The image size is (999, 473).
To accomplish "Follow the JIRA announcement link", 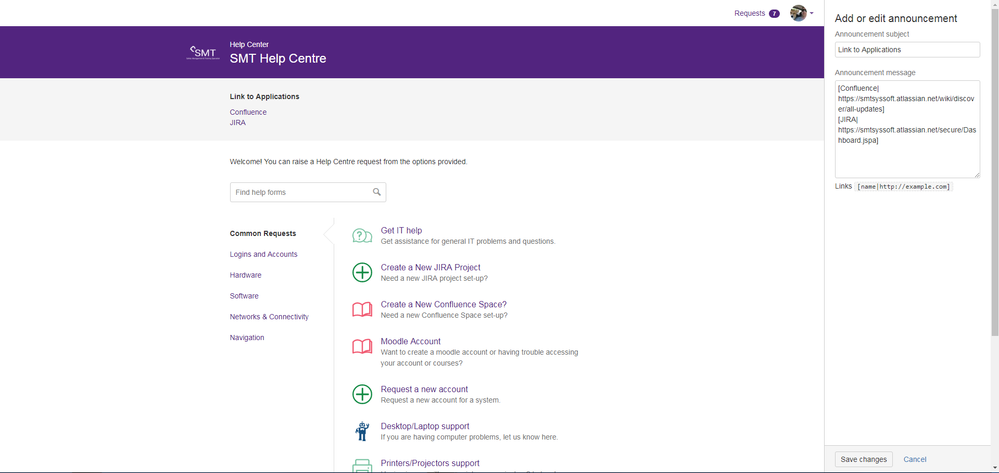I will coord(238,123).
